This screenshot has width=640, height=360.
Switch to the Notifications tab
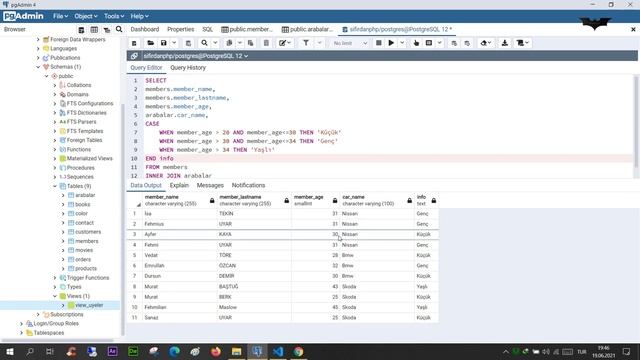point(248,185)
